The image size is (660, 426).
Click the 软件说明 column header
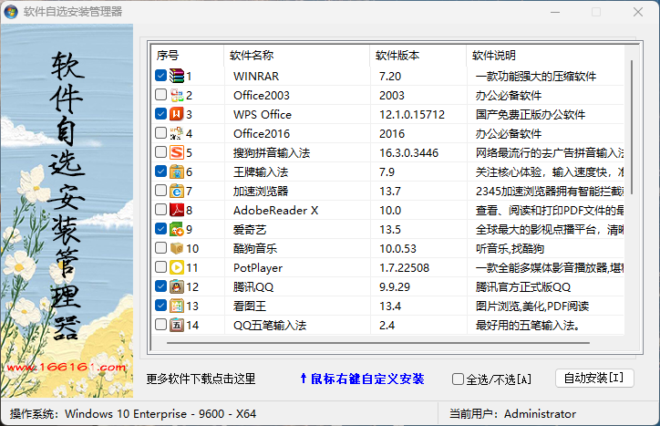[494, 54]
